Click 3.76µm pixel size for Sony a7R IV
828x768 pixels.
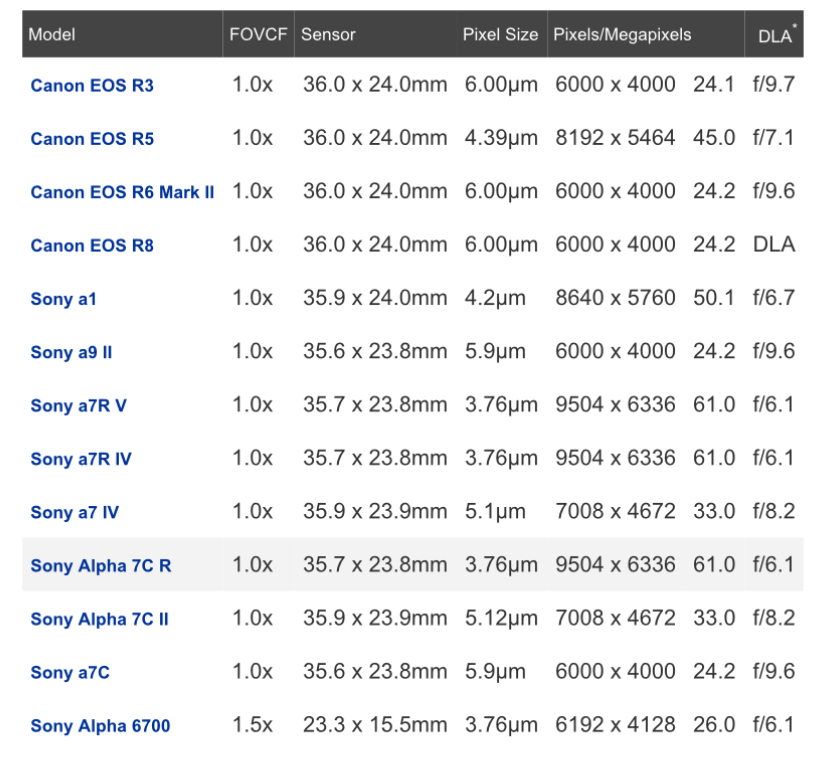coord(501,458)
